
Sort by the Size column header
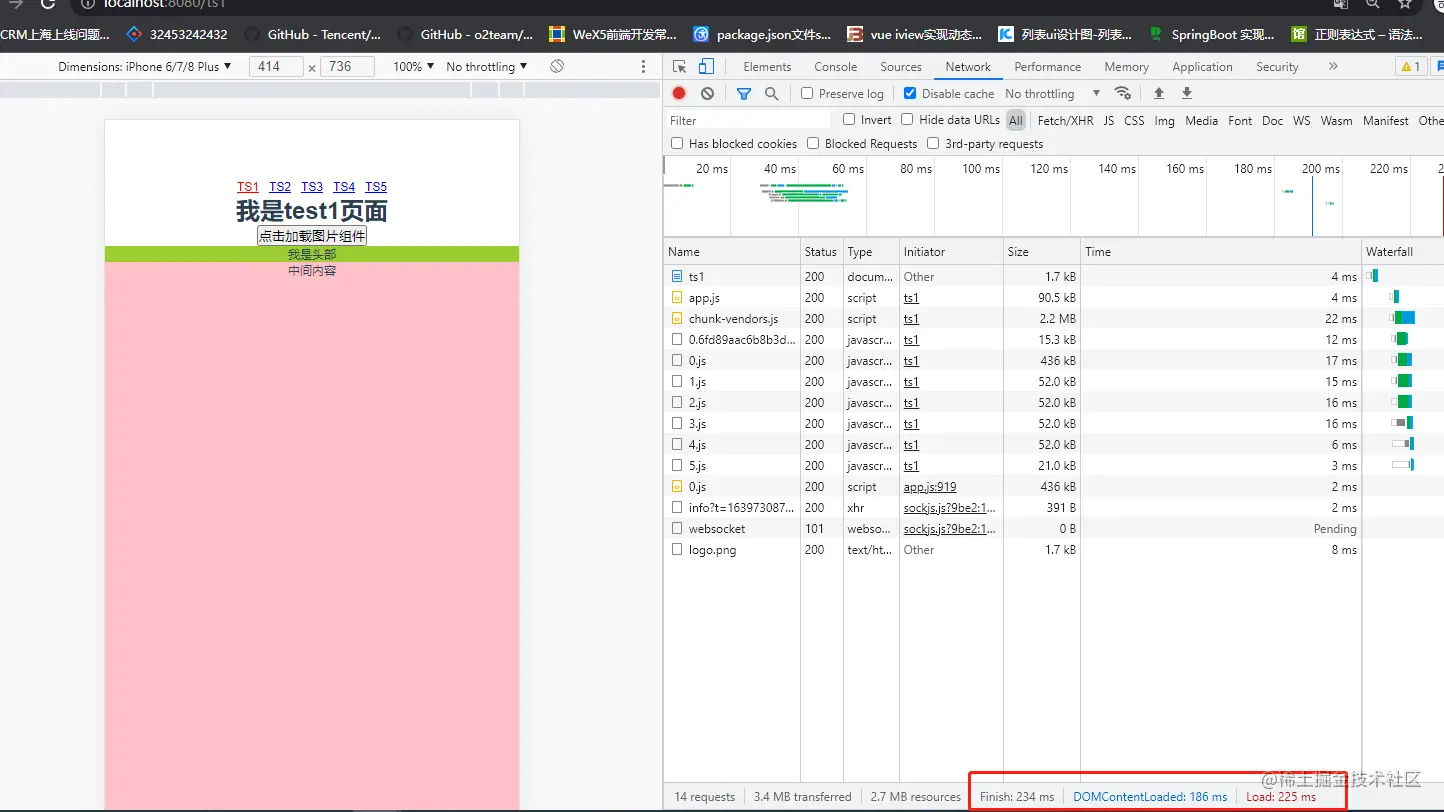tap(1041, 252)
